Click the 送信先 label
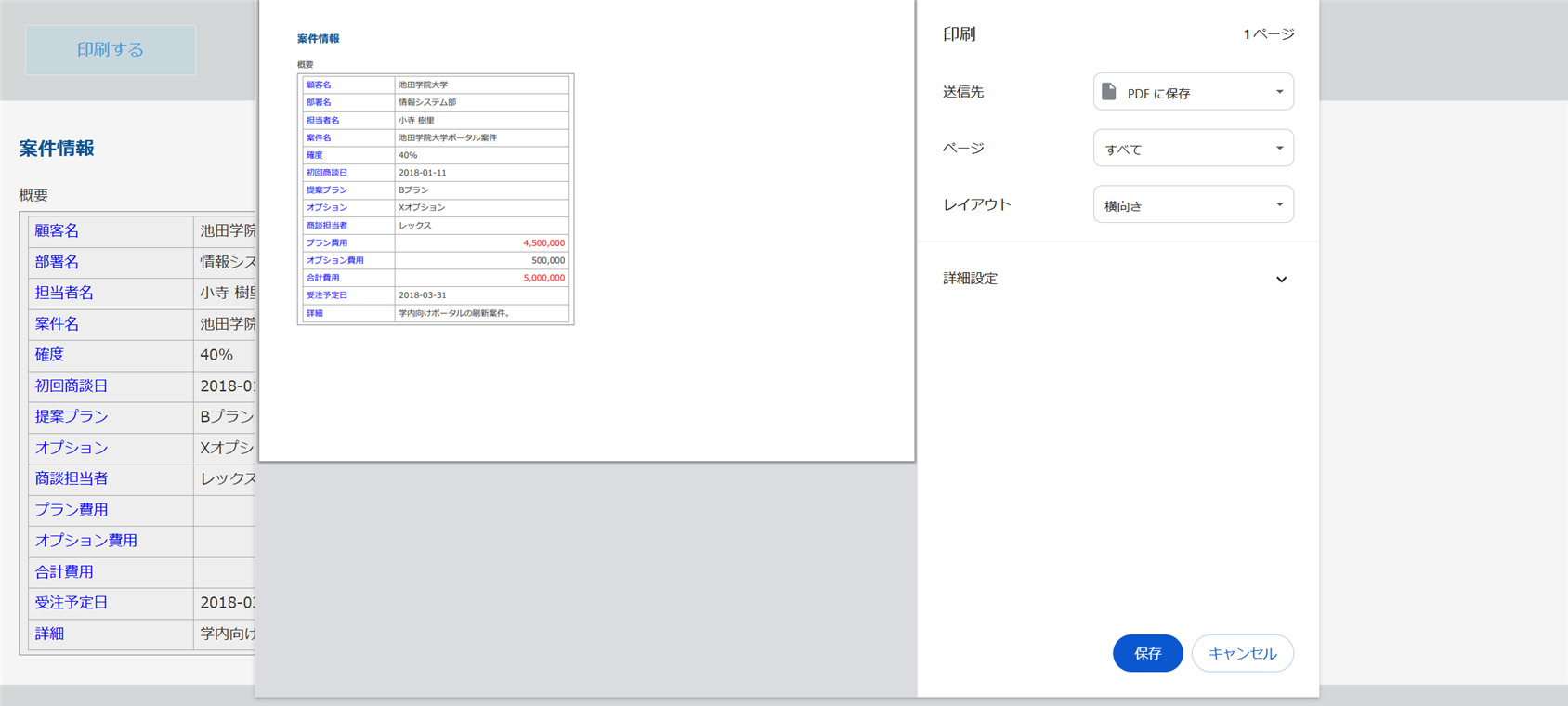1568x706 pixels. (963, 92)
